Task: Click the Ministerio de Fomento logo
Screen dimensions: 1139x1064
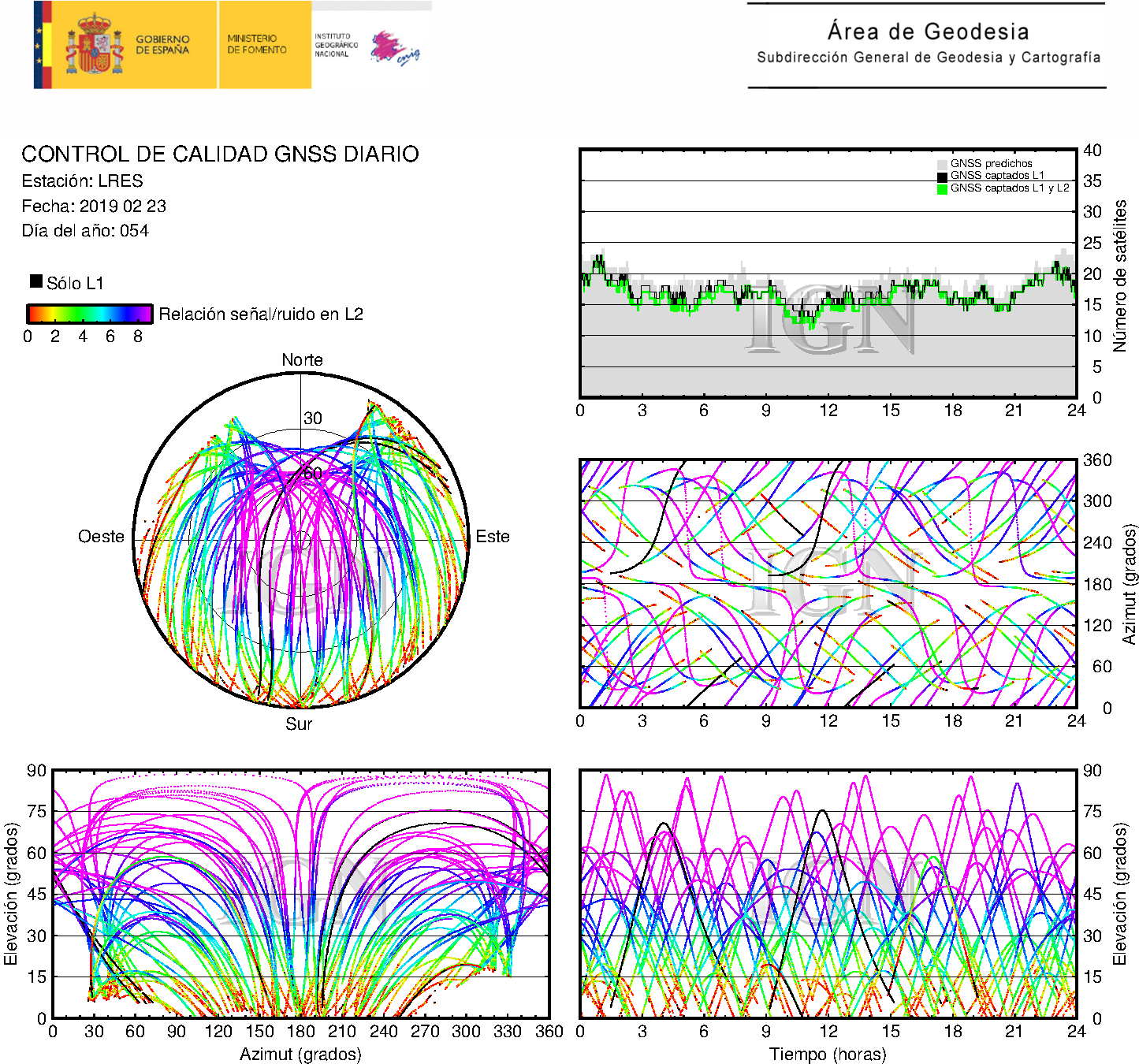Action: click(257, 44)
